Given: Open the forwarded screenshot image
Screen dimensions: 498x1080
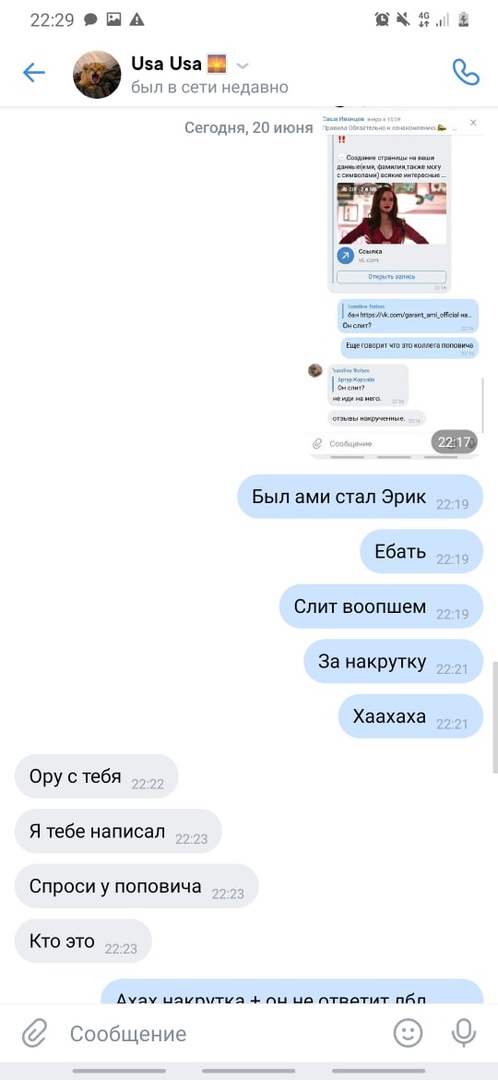Looking at the screenshot, I should (394, 282).
